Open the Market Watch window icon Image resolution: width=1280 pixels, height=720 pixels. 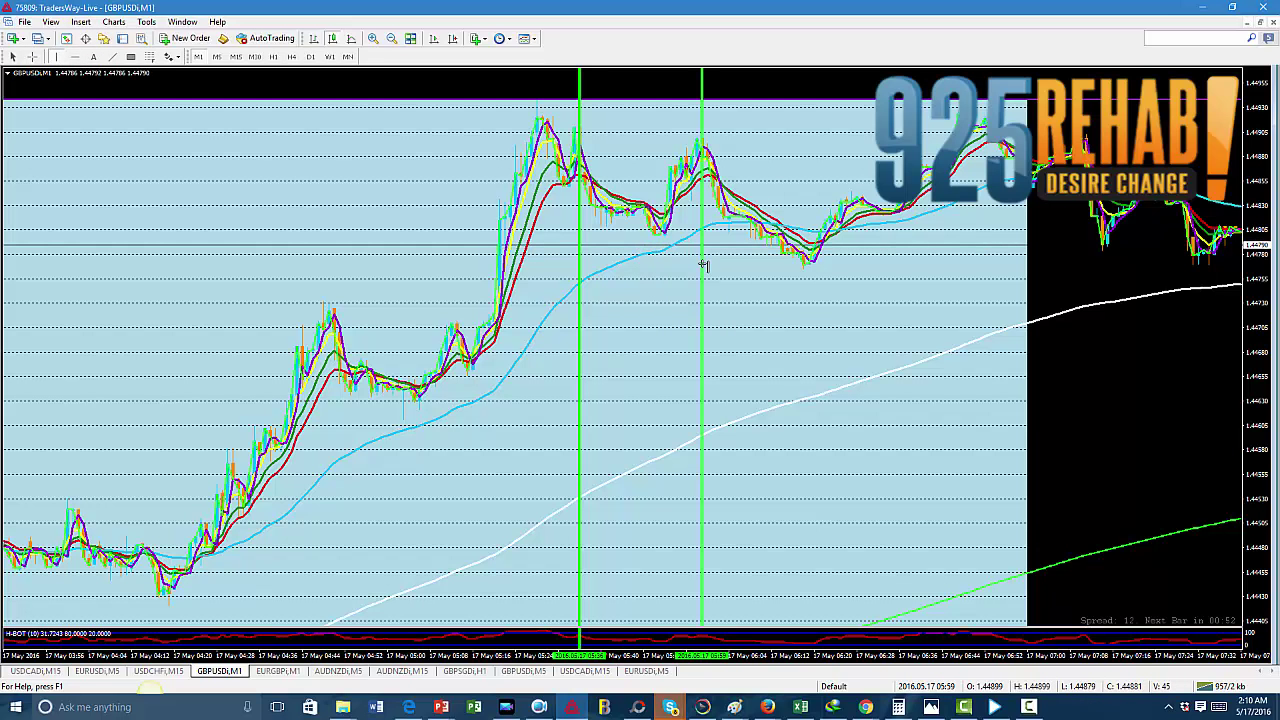tap(67, 39)
